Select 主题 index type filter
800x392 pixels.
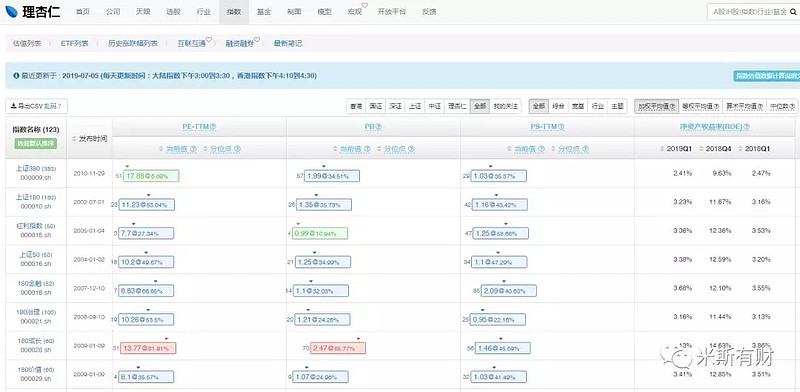click(617, 106)
